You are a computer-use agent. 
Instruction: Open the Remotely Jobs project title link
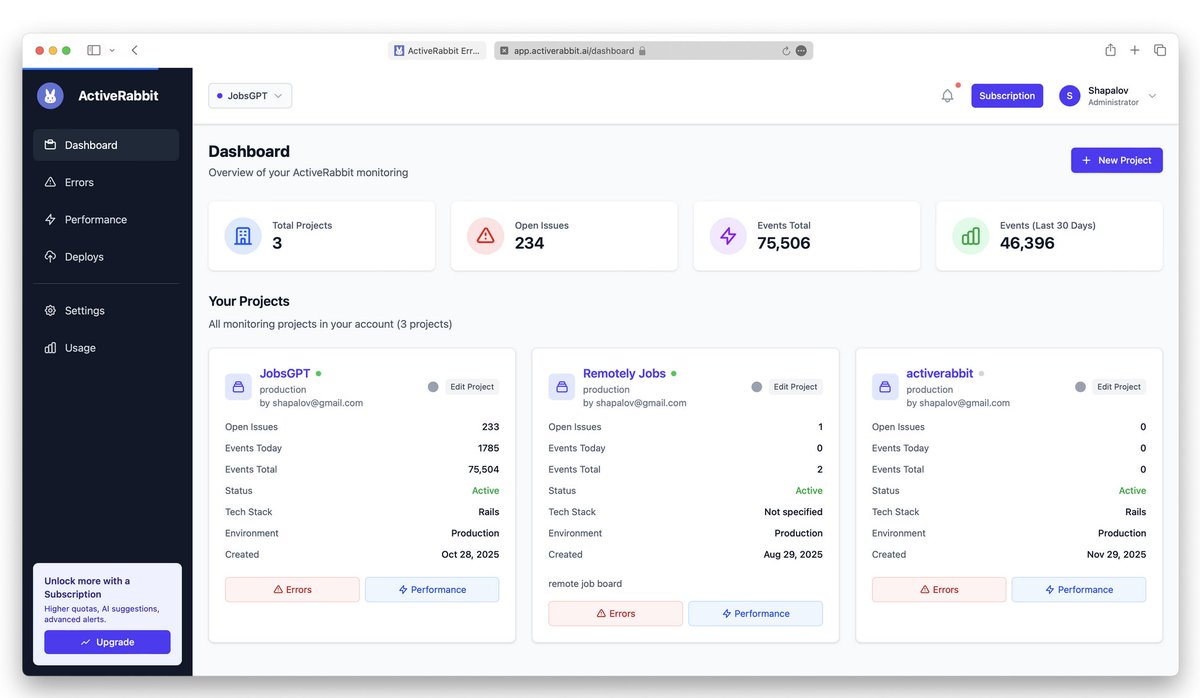pyautogui.click(x=624, y=374)
